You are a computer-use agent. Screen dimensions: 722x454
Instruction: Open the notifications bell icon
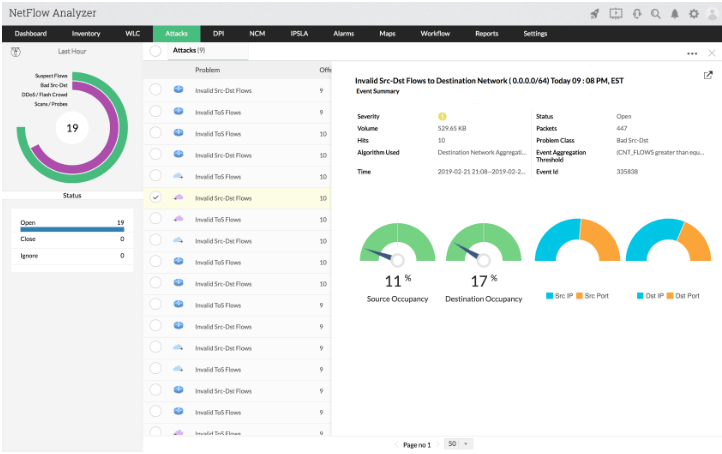pyautogui.click(x=675, y=13)
